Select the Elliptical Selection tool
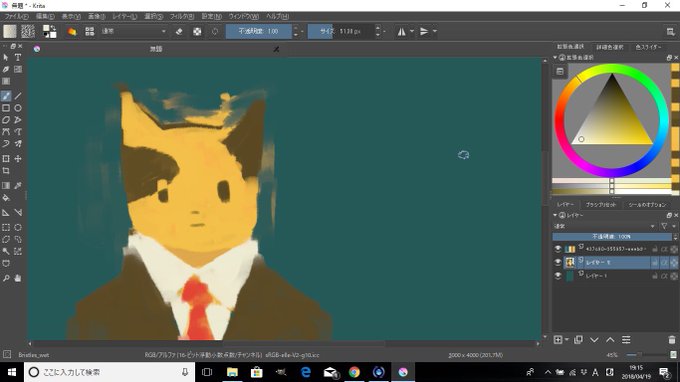This screenshot has width=680, height=382. (18, 227)
